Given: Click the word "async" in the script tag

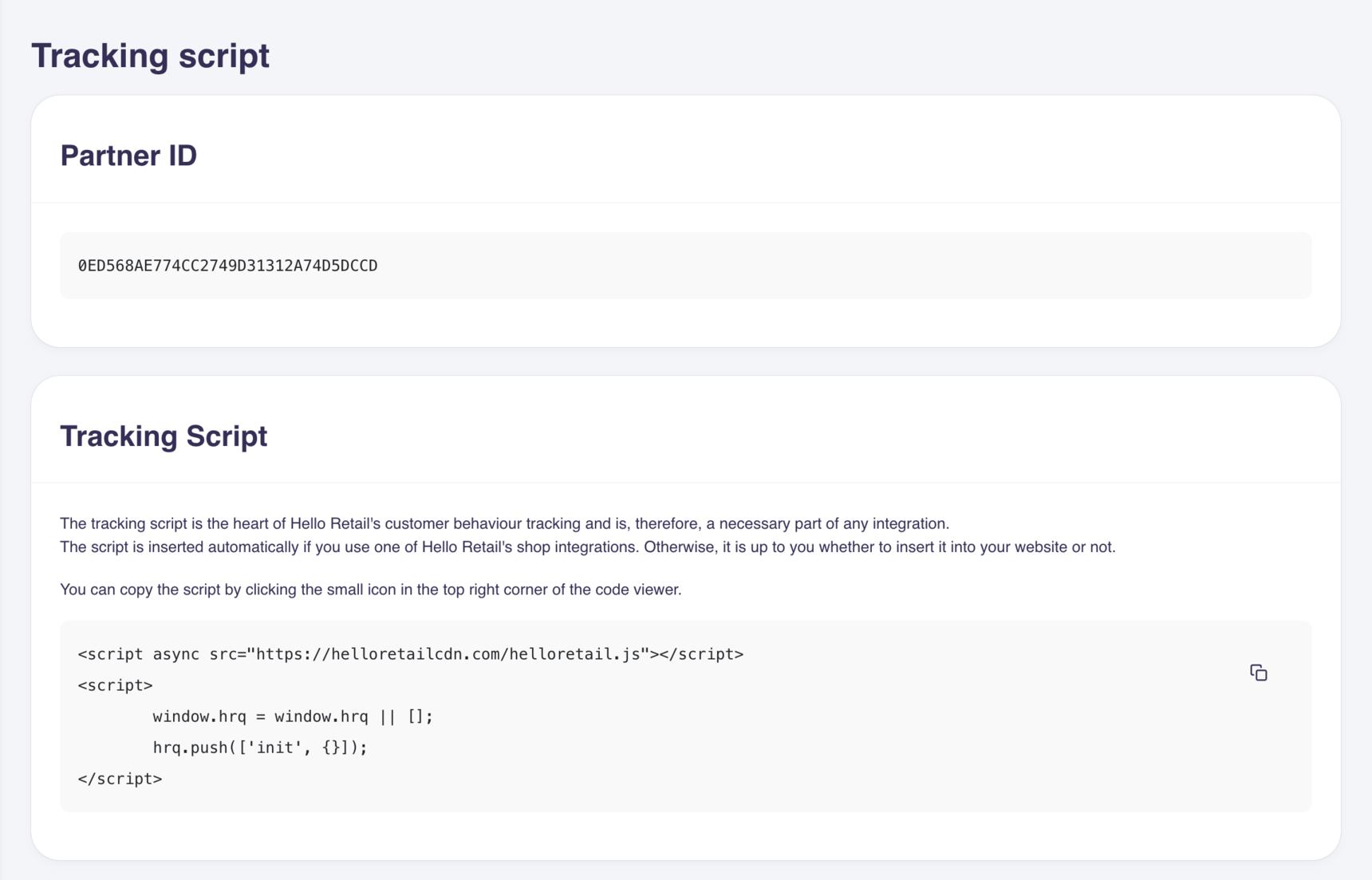Looking at the screenshot, I should [x=176, y=654].
